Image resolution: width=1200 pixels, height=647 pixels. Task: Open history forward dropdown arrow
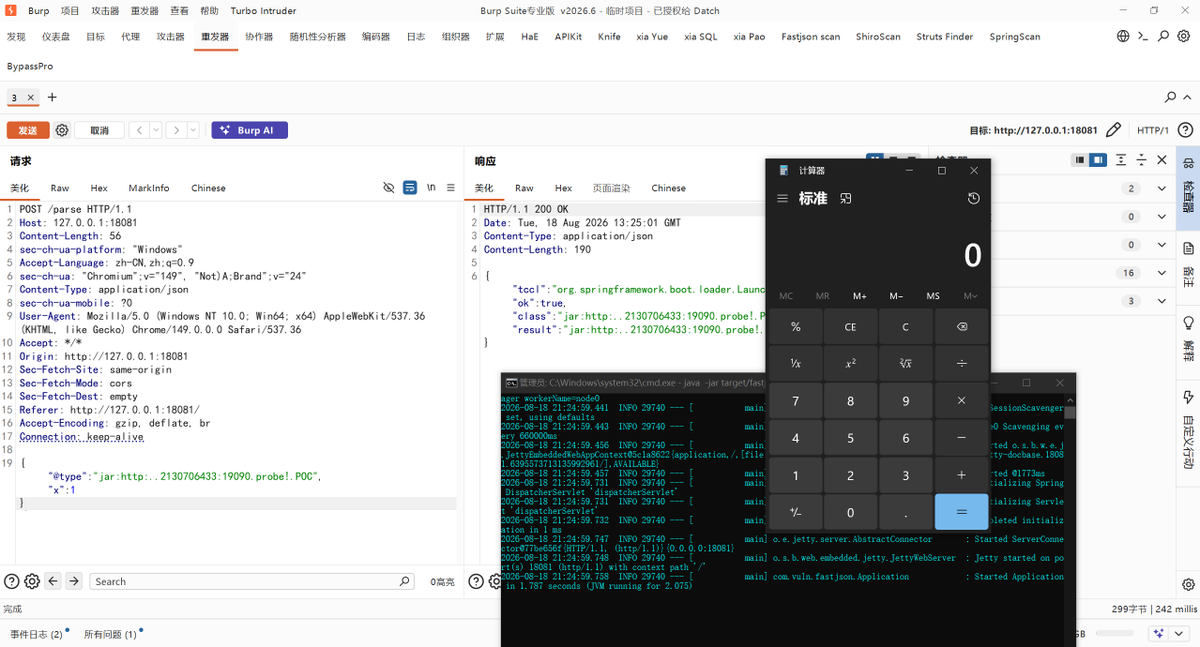[x=193, y=130]
